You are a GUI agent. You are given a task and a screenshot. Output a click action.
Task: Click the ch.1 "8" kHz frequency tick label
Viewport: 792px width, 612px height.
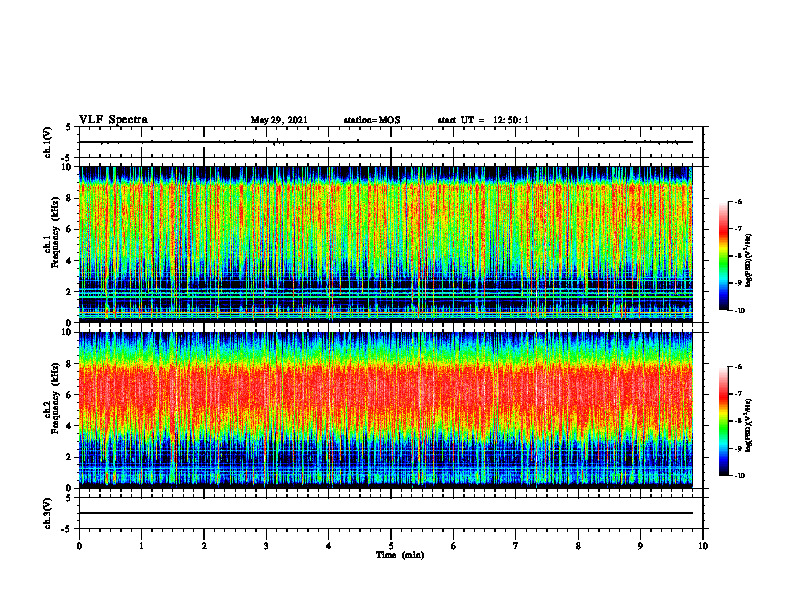point(71,198)
